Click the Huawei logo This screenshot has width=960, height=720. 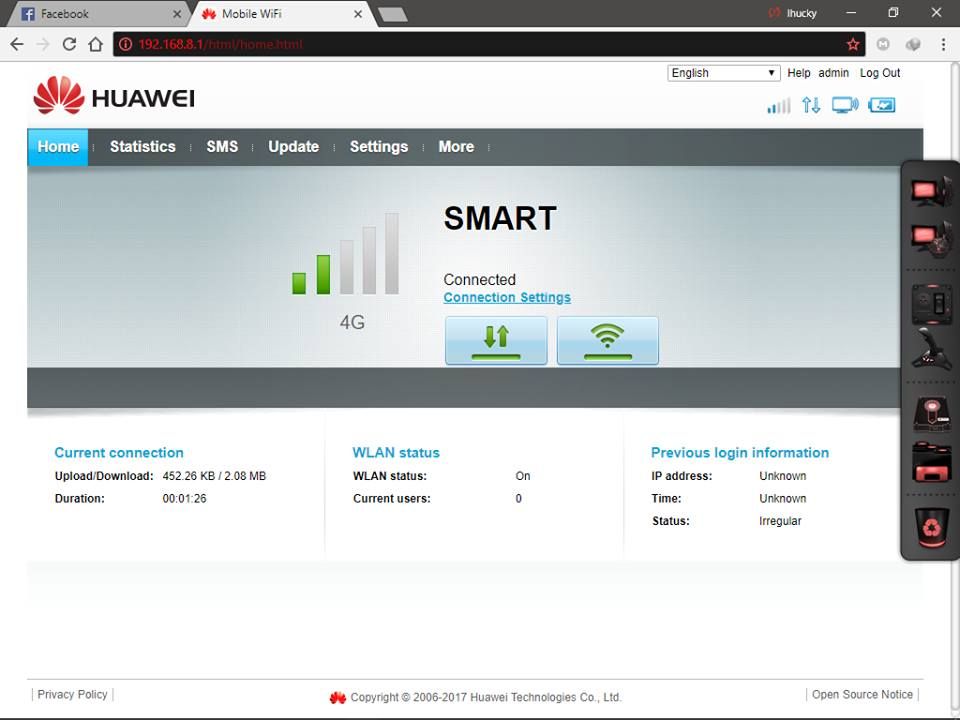[x=114, y=96]
